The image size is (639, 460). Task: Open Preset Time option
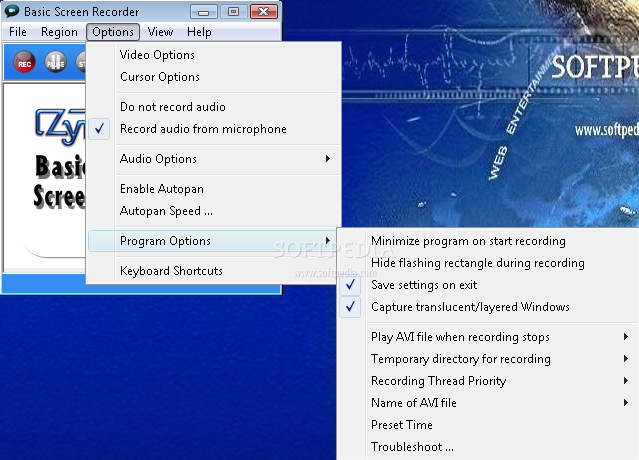(x=489, y=425)
